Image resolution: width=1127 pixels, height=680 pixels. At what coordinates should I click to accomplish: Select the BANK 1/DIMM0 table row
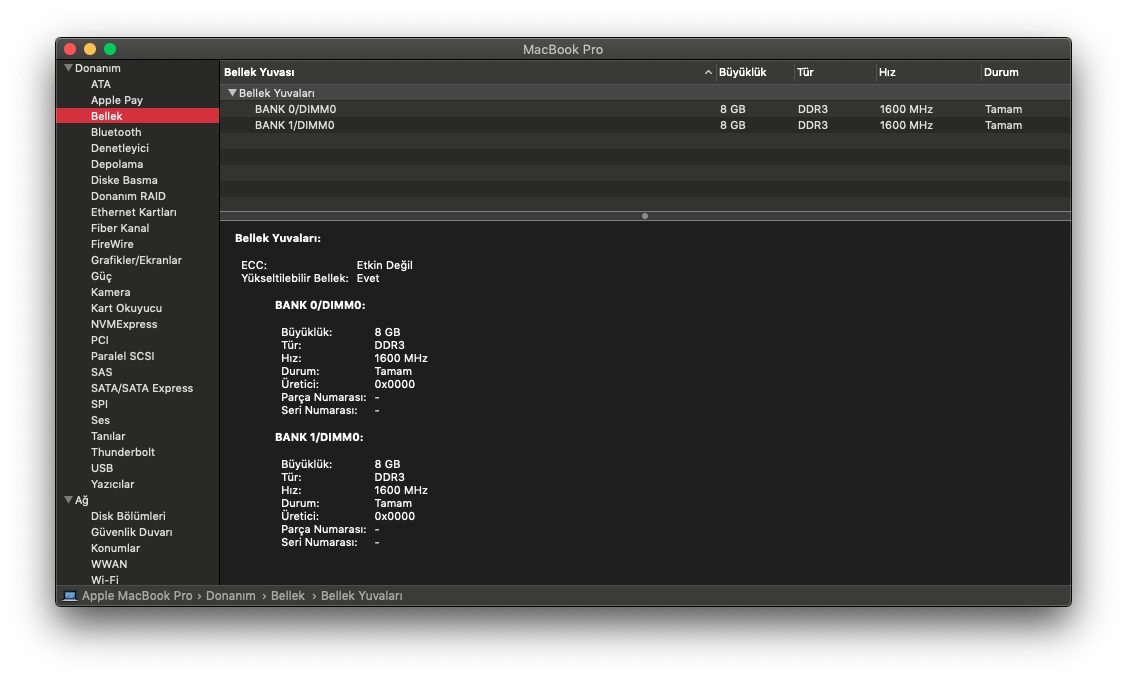(x=645, y=125)
